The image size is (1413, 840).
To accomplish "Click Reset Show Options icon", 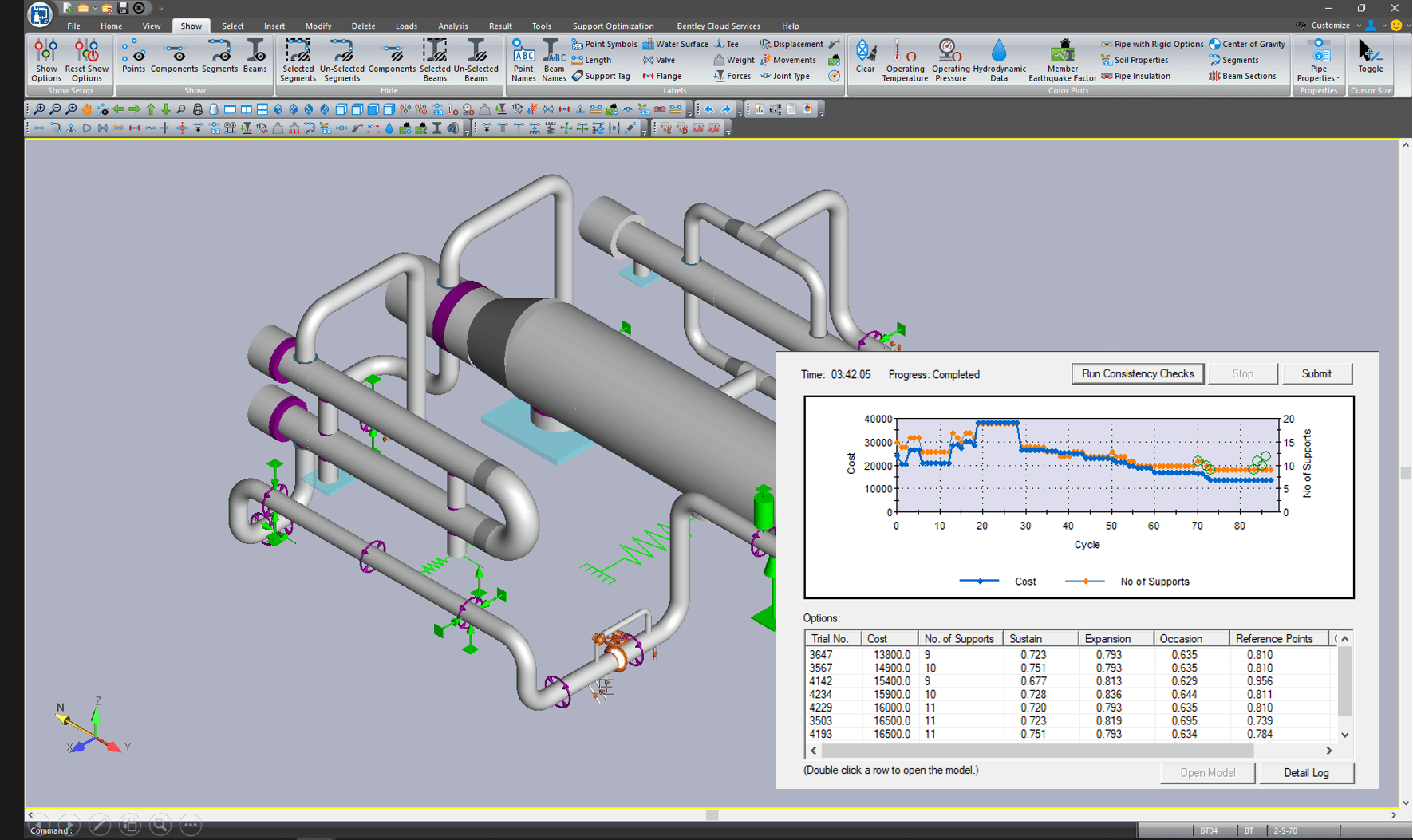I will [x=86, y=60].
